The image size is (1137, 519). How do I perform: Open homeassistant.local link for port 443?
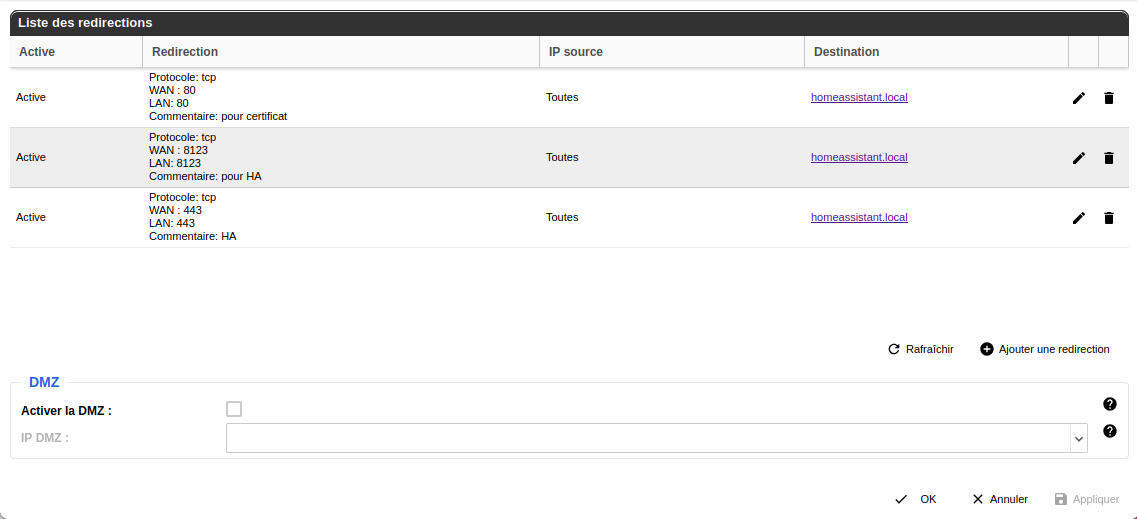point(859,218)
